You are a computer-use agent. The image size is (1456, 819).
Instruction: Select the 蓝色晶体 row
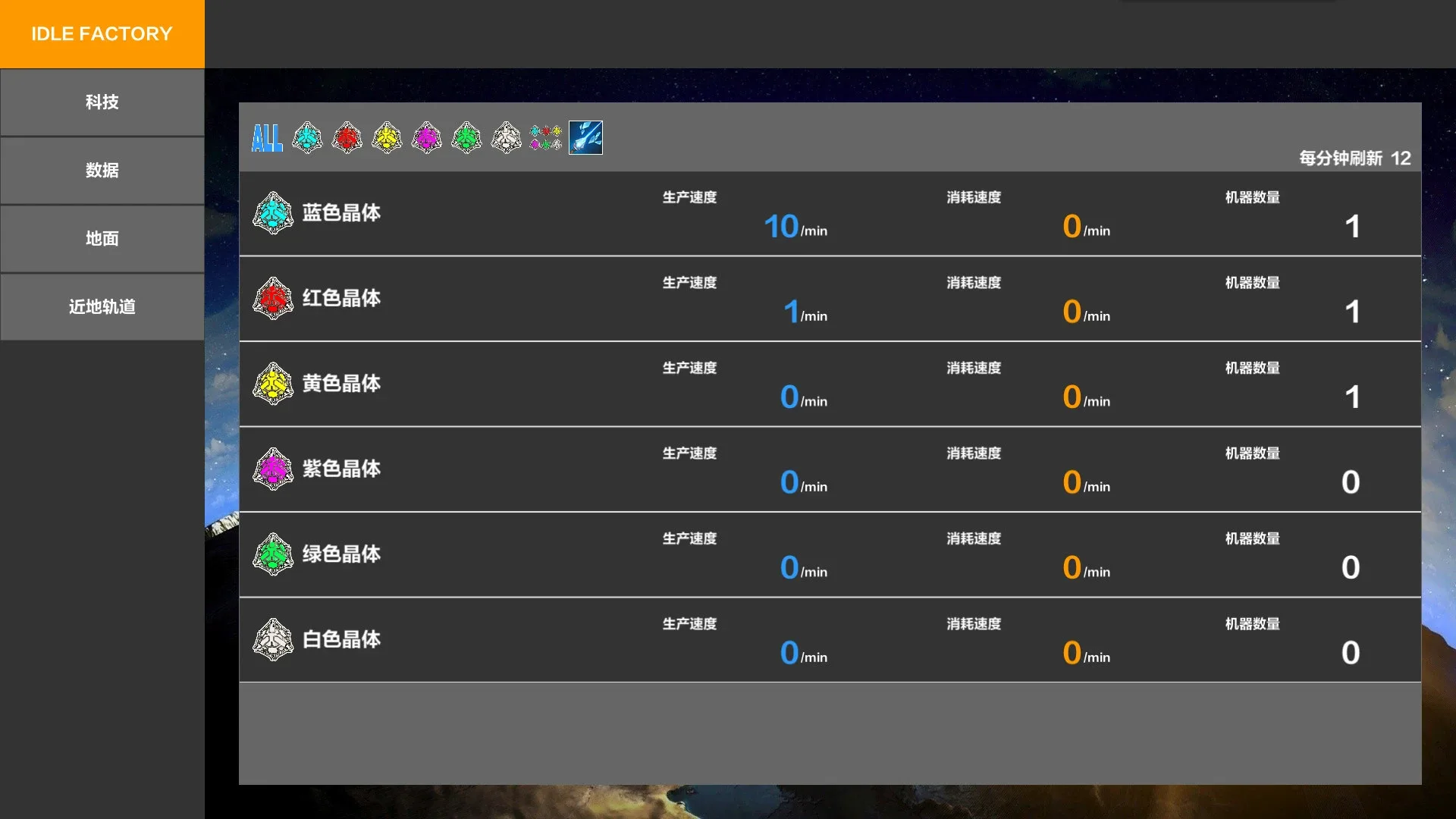coord(341,213)
